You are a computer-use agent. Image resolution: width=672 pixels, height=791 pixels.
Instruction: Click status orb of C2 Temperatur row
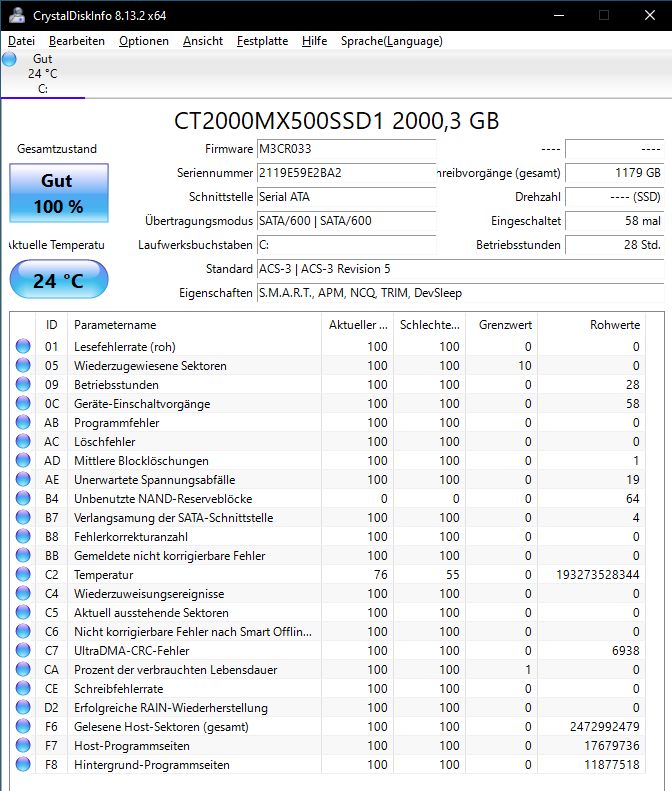pos(23,574)
